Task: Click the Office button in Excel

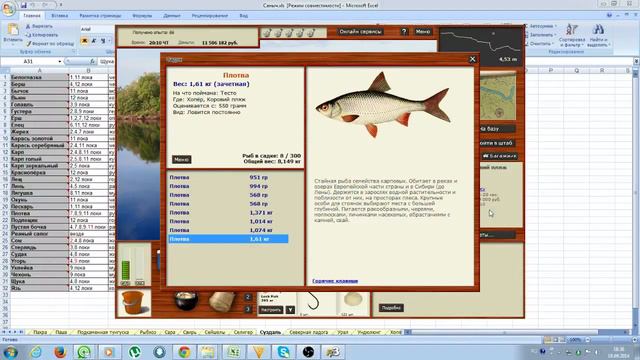Action: pyautogui.click(x=8, y=8)
